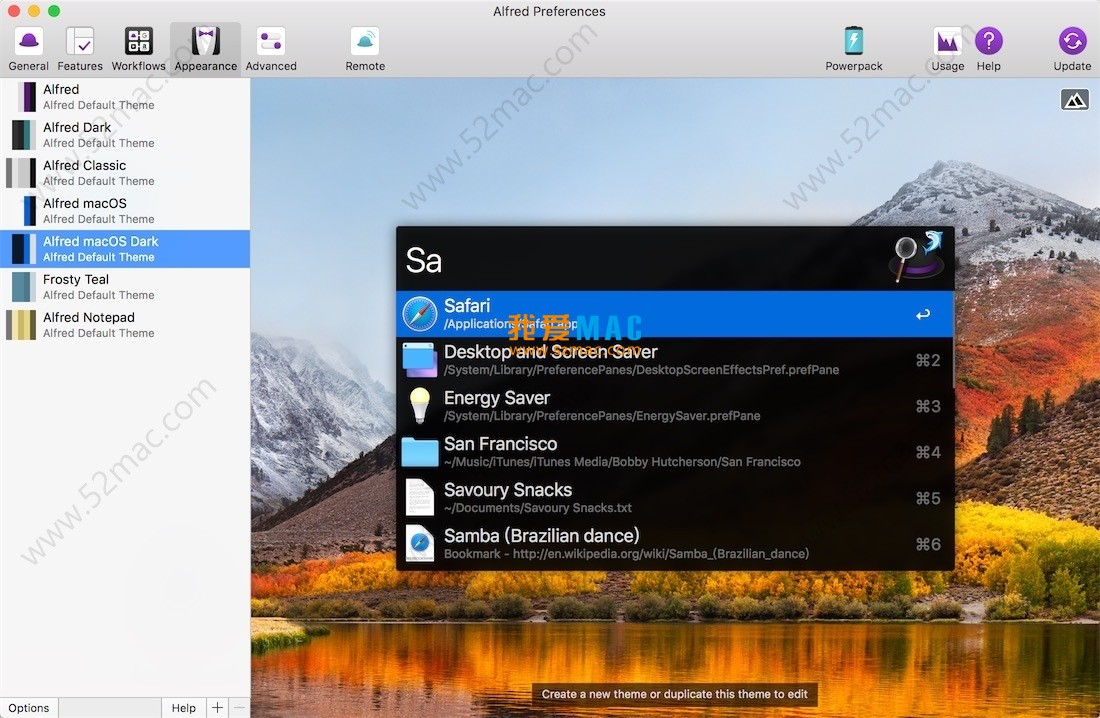Change the preview background via mountain icon
This screenshot has height=718, width=1100.
(1074, 100)
